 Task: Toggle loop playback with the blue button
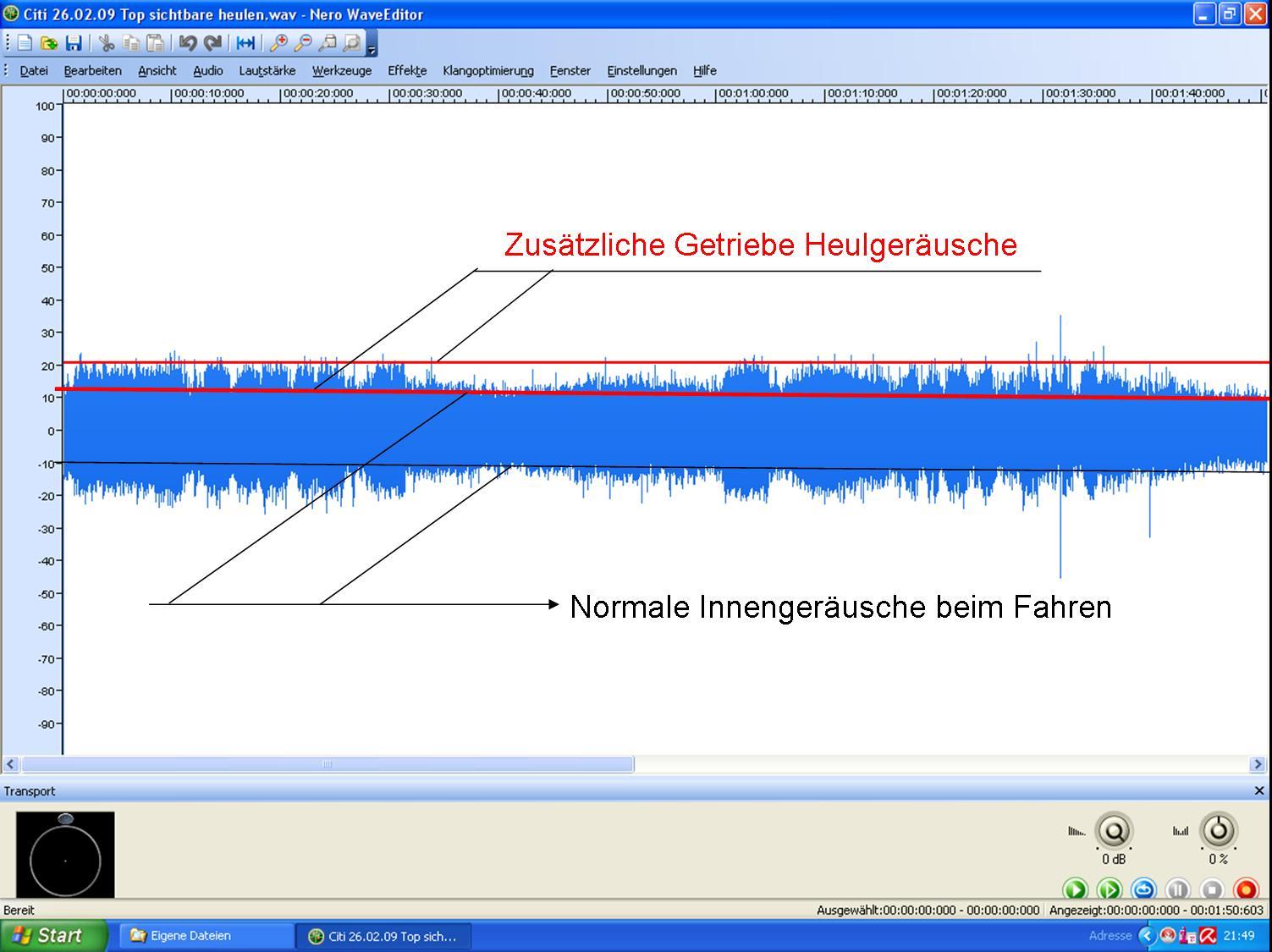click(1143, 889)
